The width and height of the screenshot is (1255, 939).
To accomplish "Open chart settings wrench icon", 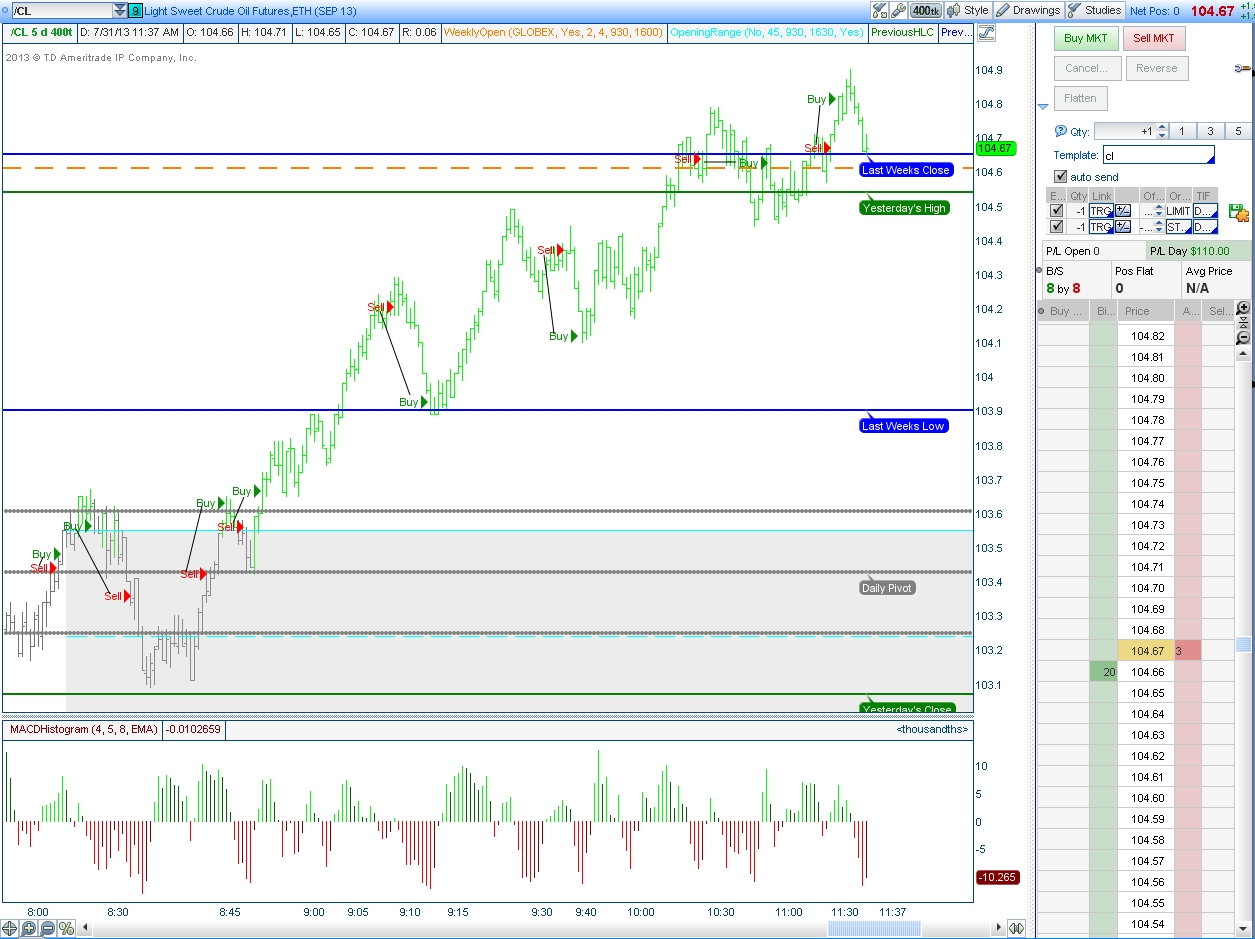I will click(x=899, y=10).
